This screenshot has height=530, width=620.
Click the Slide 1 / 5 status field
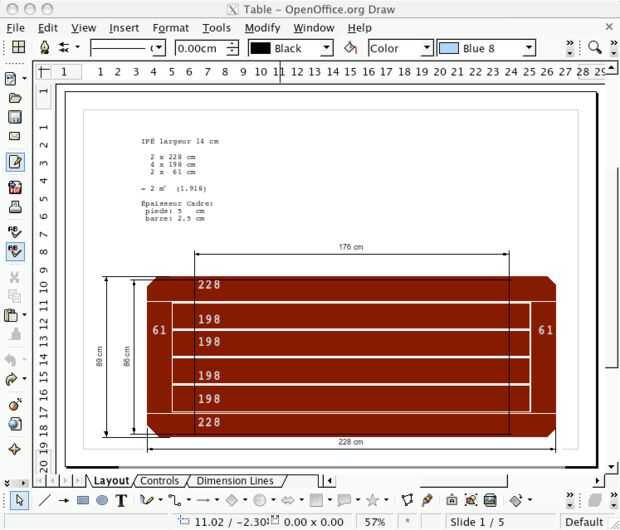[x=477, y=522]
